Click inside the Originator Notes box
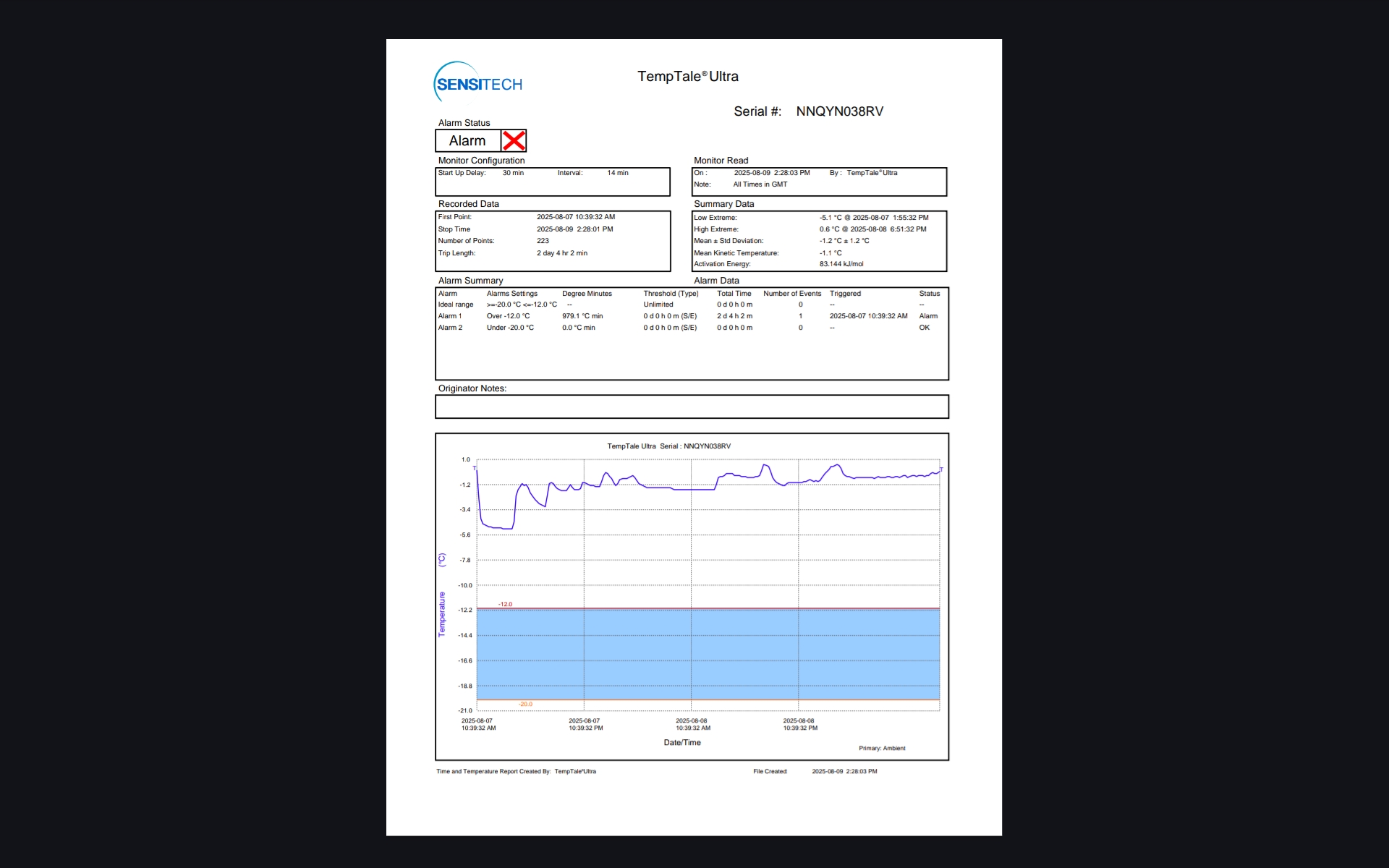Image resolution: width=1389 pixels, height=868 pixels. click(x=691, y=407)
